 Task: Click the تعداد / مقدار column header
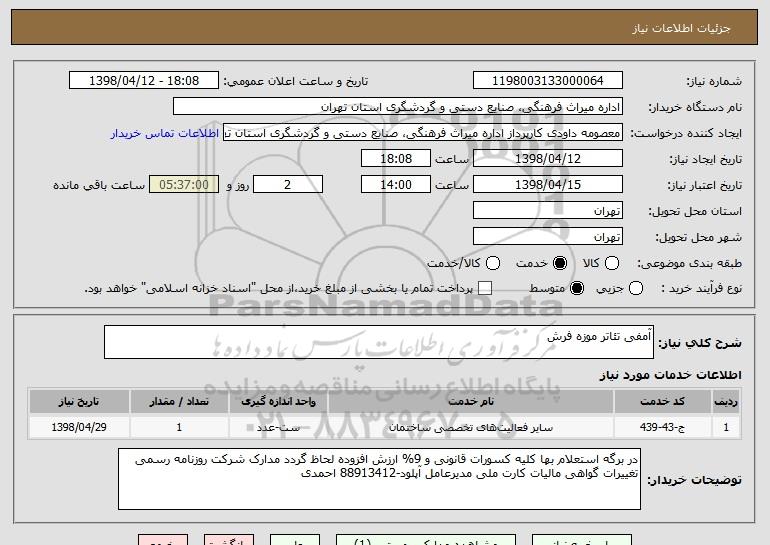point(179,402)
